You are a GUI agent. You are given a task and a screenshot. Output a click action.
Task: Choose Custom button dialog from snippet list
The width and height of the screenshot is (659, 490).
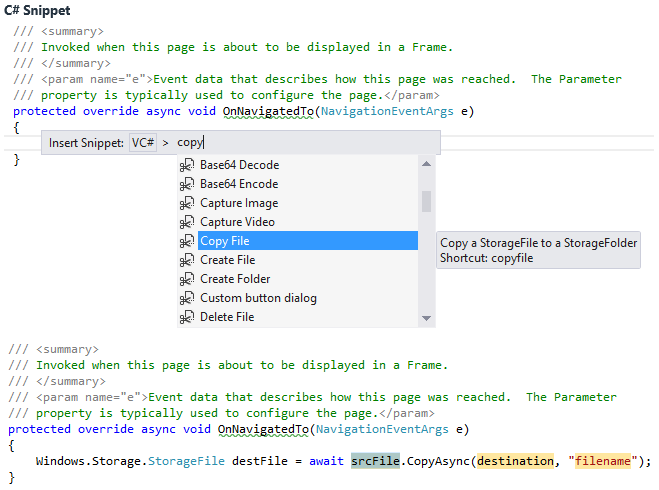tap(258, 298)
